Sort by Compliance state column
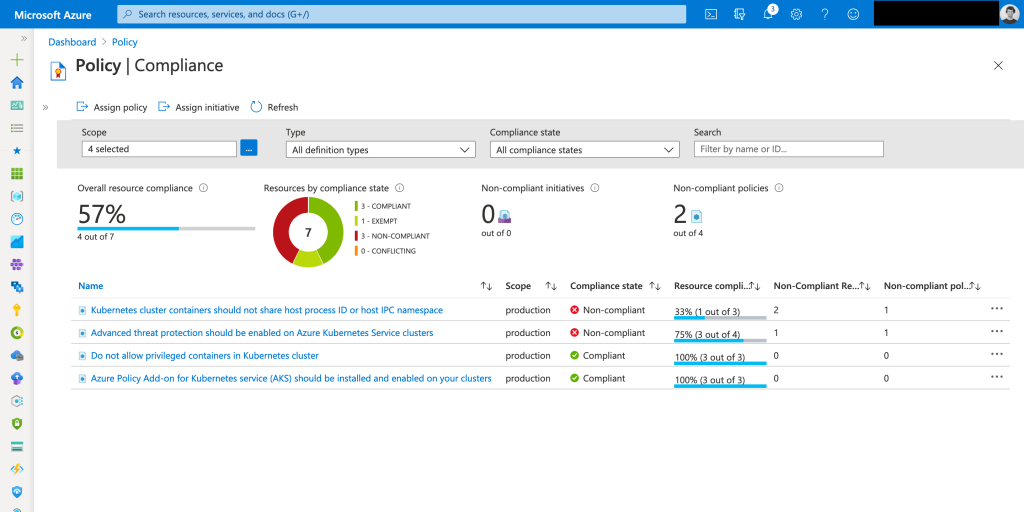The image size is (1024, 512). point(656,286)
